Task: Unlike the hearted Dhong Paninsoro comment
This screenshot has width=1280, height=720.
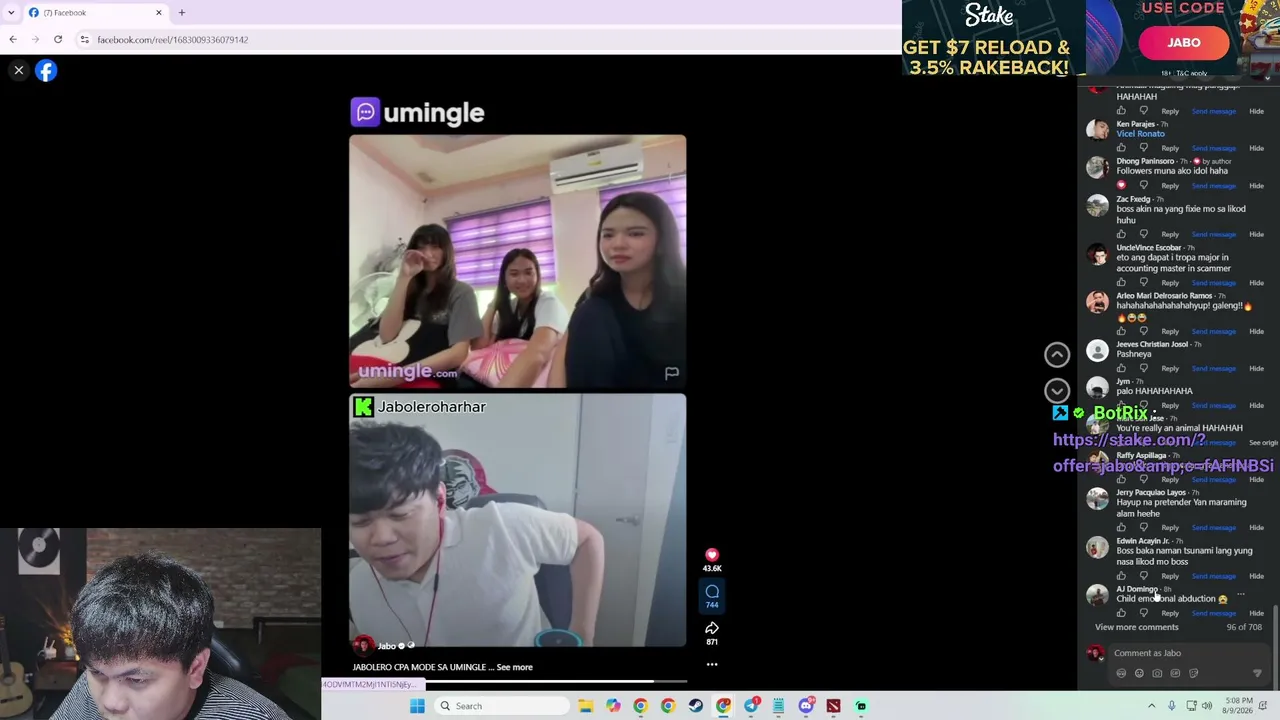Action: click(1121, 185)
